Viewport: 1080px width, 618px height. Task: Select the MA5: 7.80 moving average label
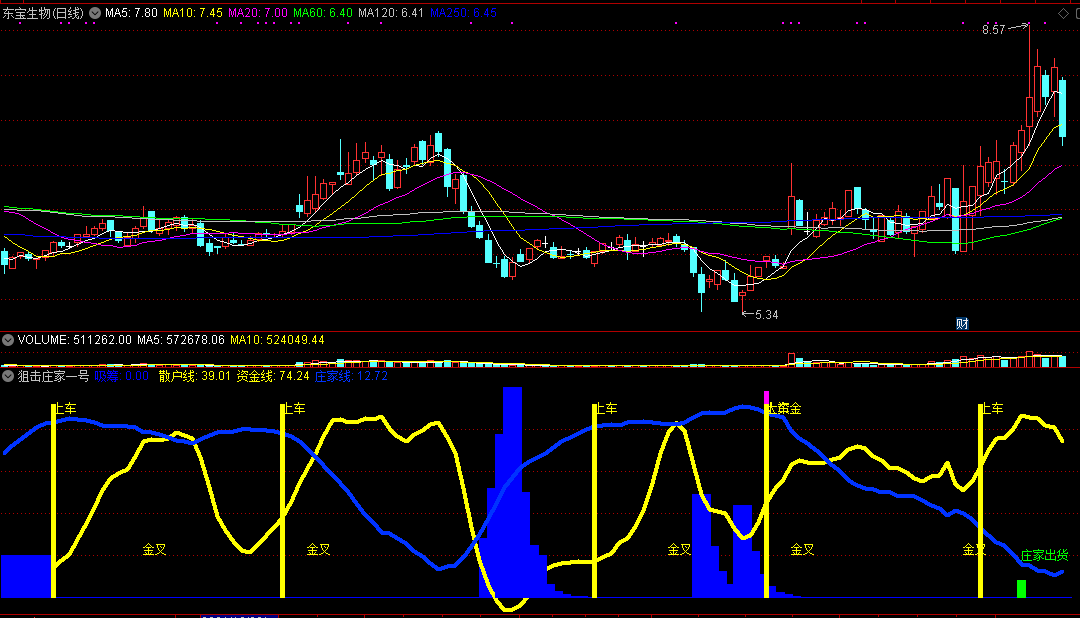131,13
